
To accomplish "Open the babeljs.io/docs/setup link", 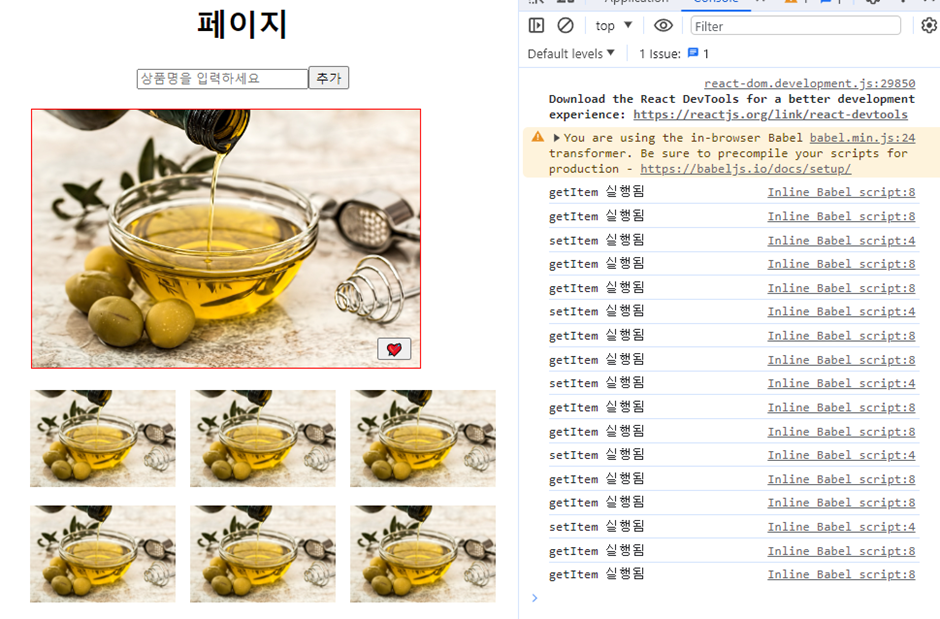I will pyautogui.click(x=746, y=169).
